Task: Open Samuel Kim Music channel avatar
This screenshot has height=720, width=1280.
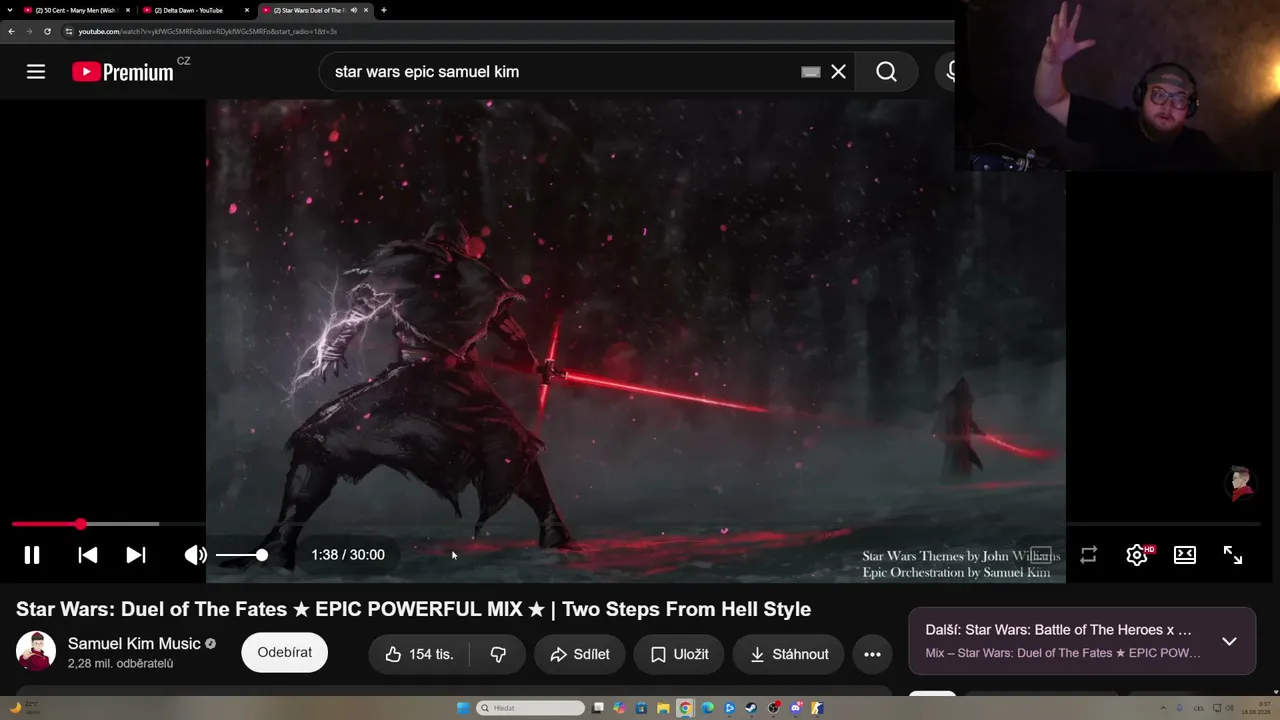Action: pos(36,652)
